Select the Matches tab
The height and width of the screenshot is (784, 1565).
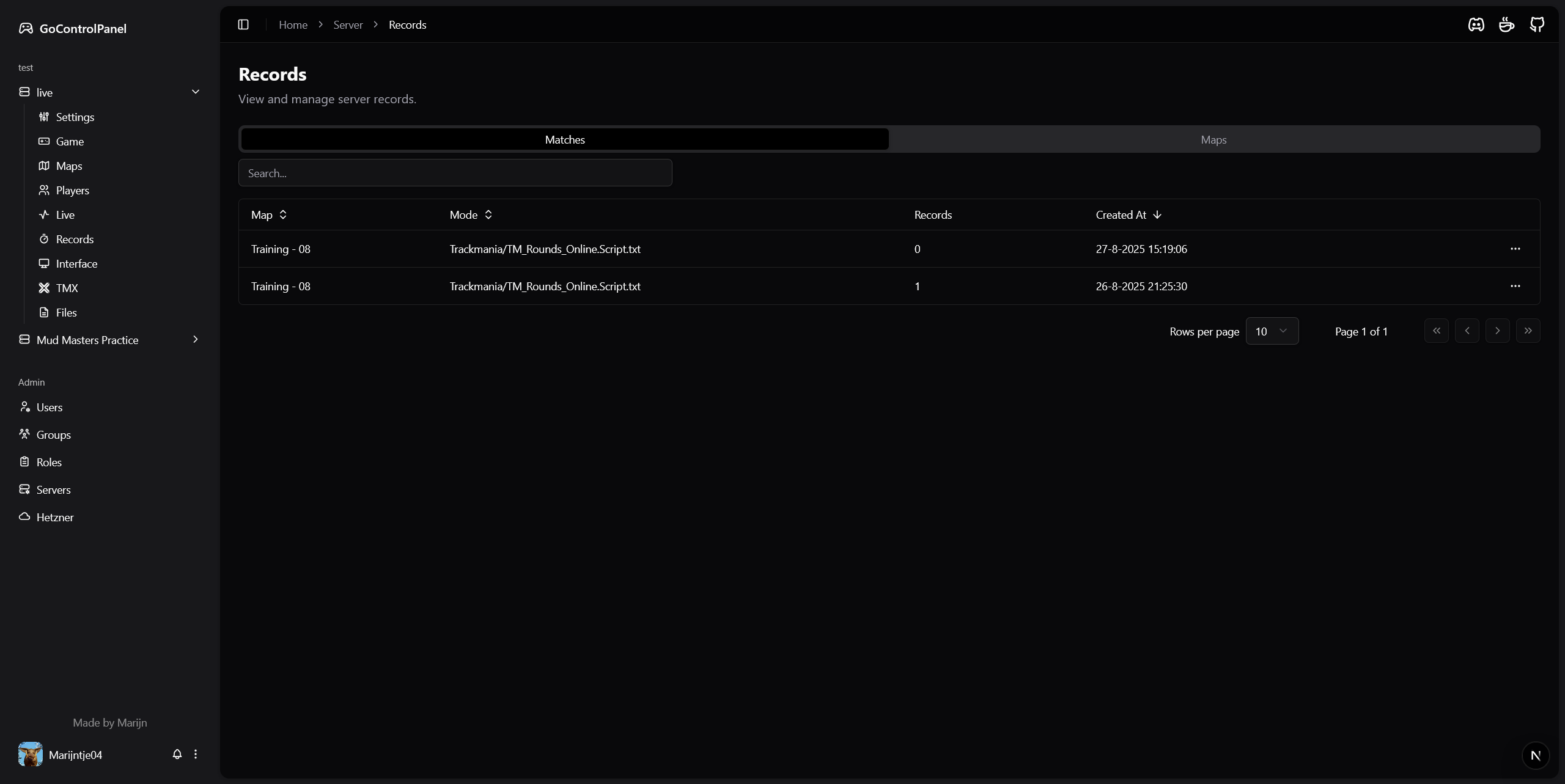click(565, 139)
